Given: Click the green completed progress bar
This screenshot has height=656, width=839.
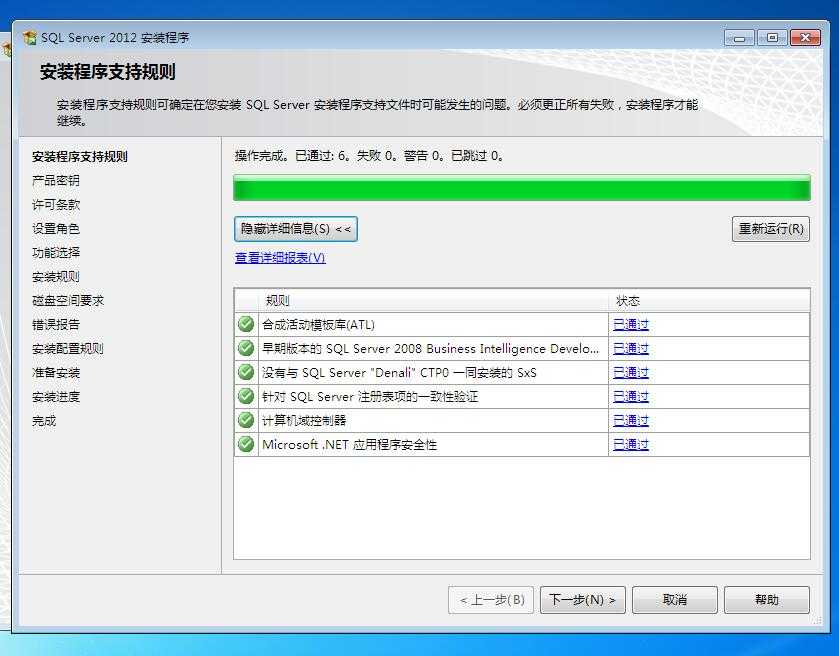Looking at the screenshot, I should click(x=522, y=188).
